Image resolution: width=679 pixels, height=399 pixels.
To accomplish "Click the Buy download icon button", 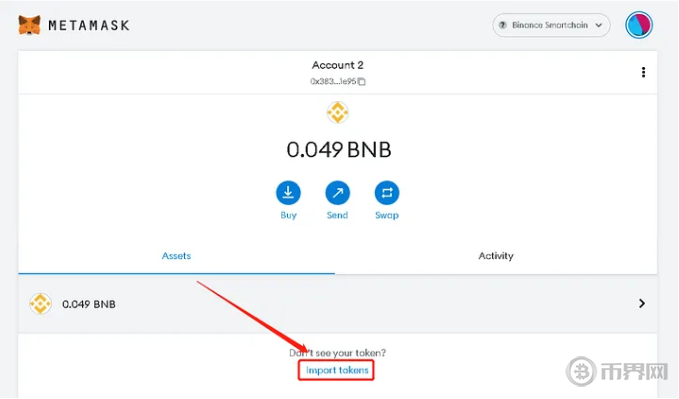I will [288, 193].
